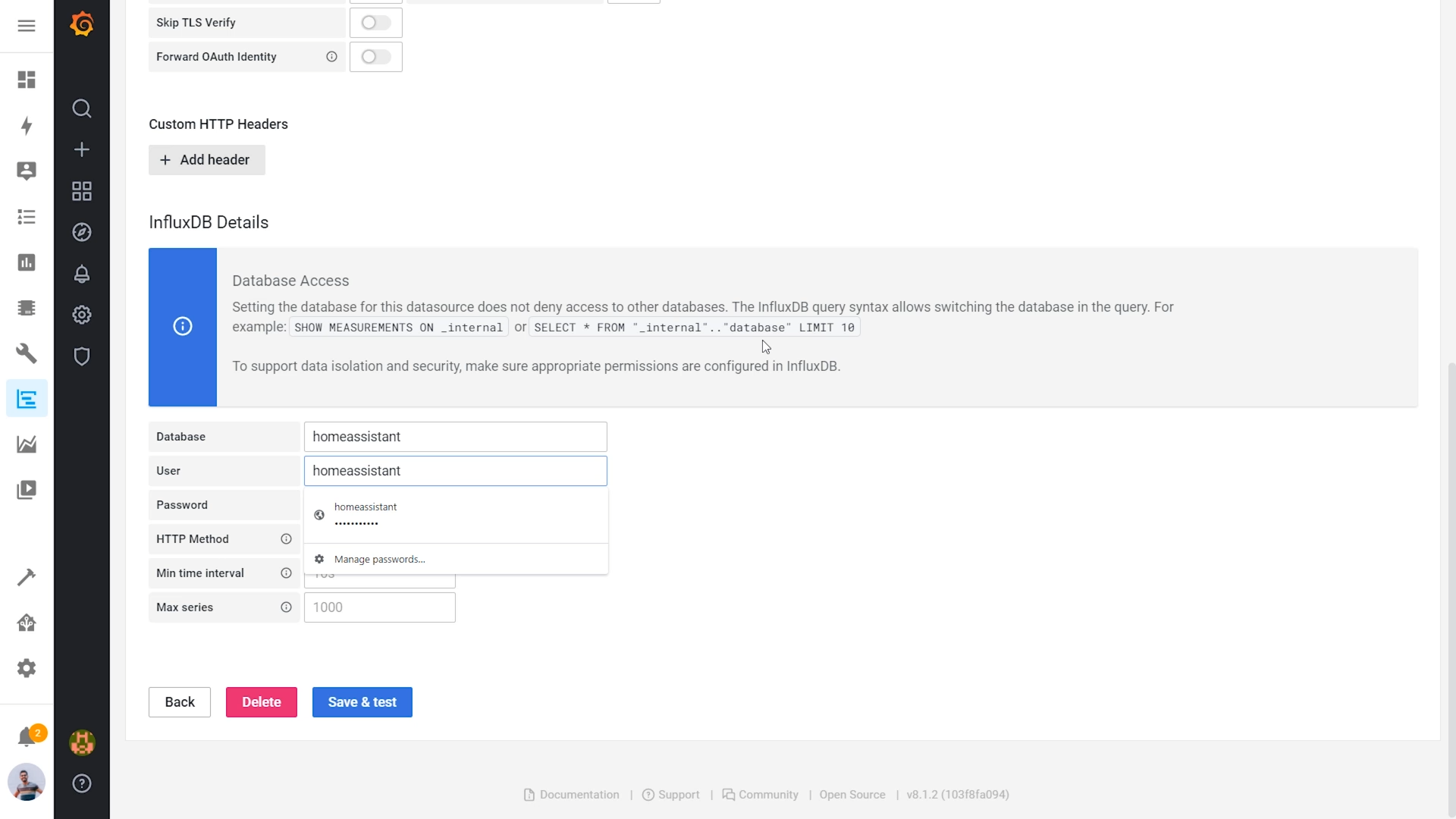The height and width of the screenshot is (819, 1456).
Task: Click into the Database input field
Action: tap(455, 437)
